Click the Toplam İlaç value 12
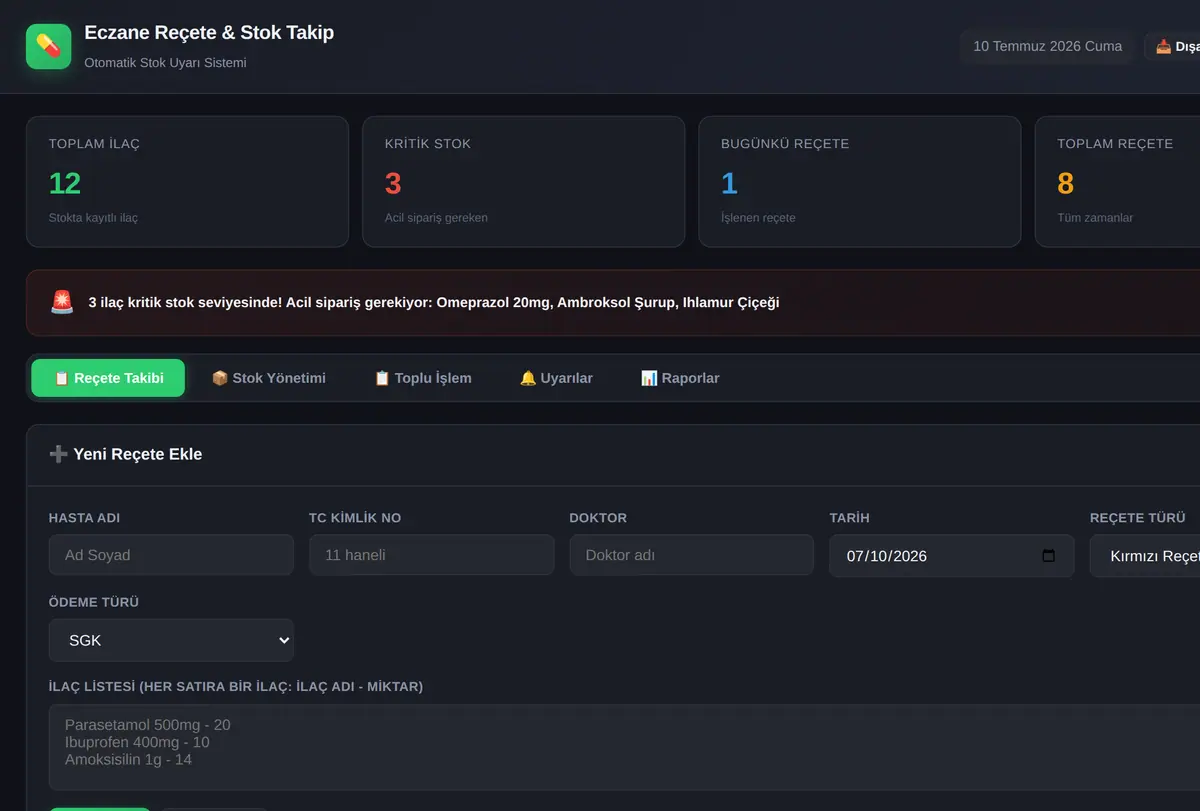The width and height of the screenshot is (1200, 811). 65,183
